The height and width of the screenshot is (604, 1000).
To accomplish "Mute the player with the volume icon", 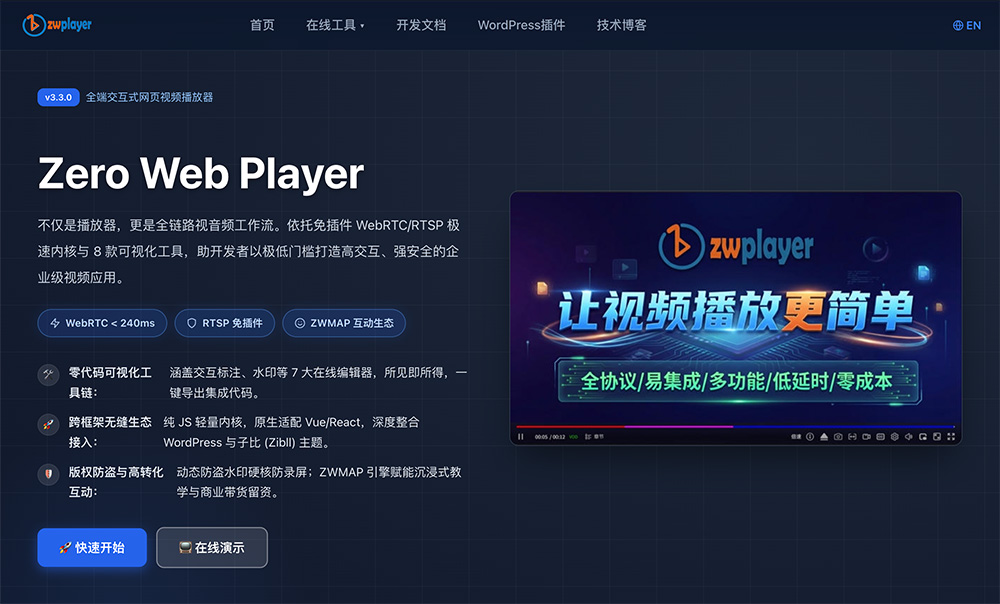I will click(x=909, y=437).
